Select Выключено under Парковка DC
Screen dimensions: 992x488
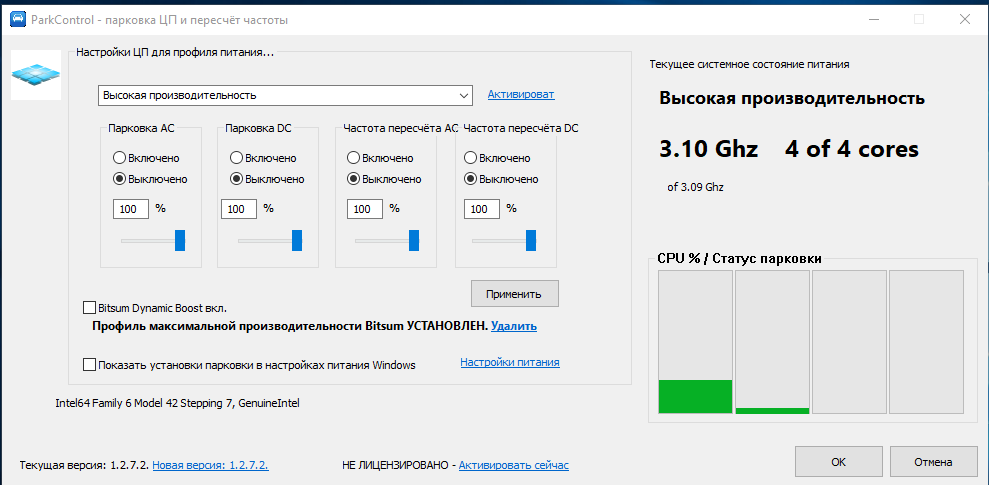(x=267, y=179)
